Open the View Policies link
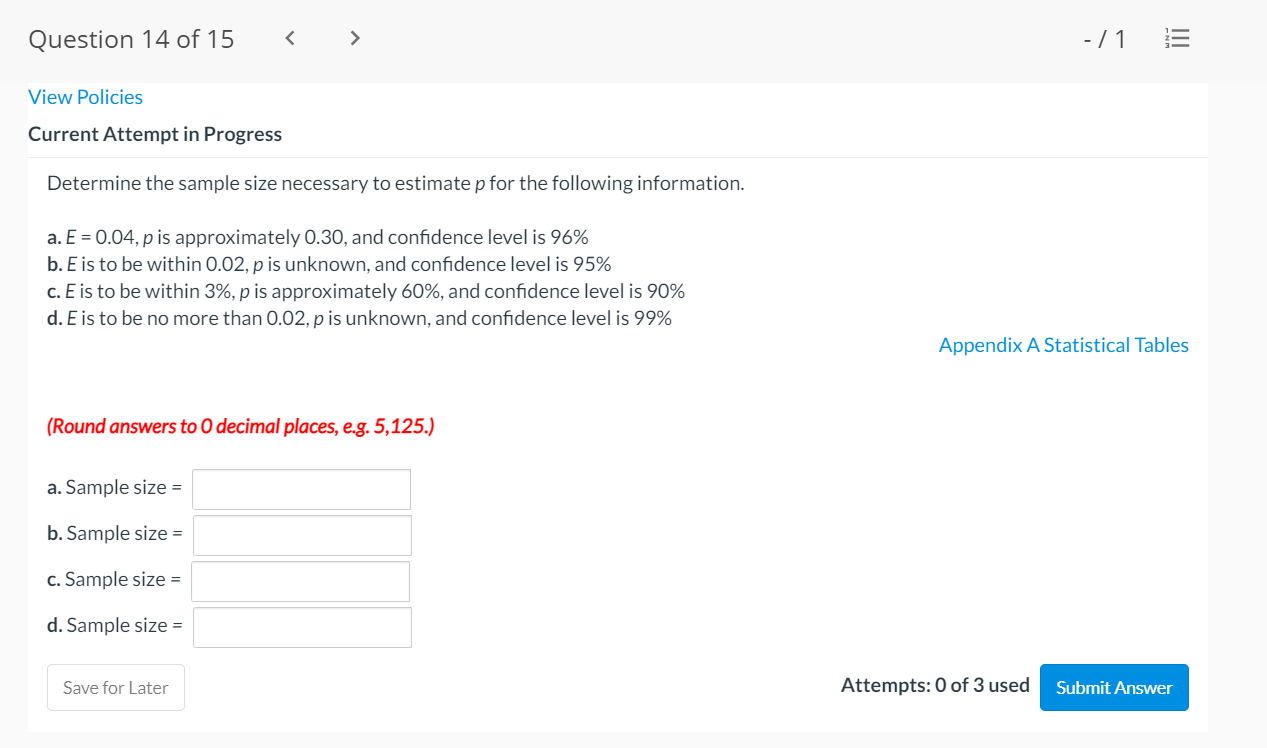 pyautogui.click(x=86, y=97)
